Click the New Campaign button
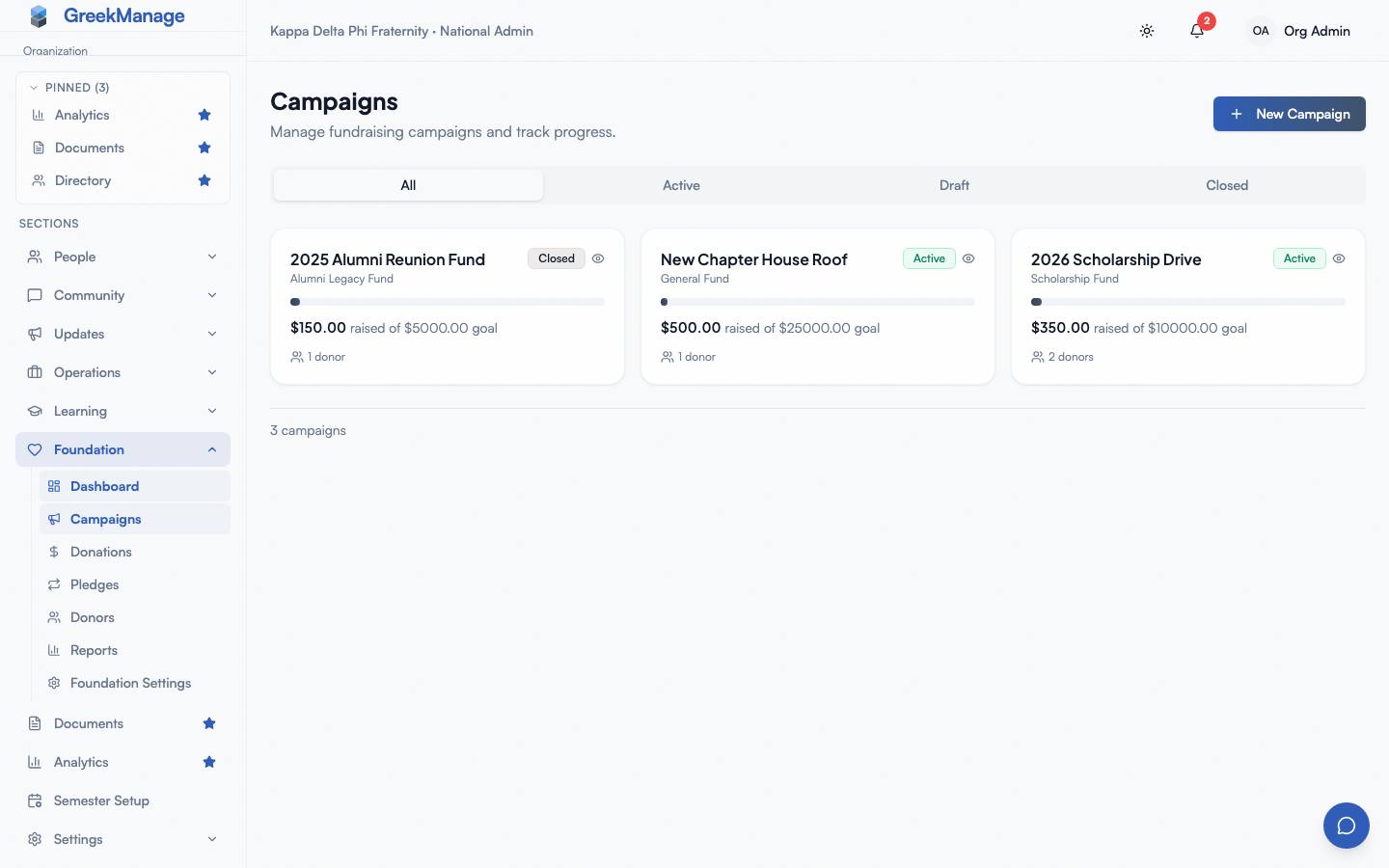The height and width of the screenshot is (868, 1389). click(x=1290, y=114)
